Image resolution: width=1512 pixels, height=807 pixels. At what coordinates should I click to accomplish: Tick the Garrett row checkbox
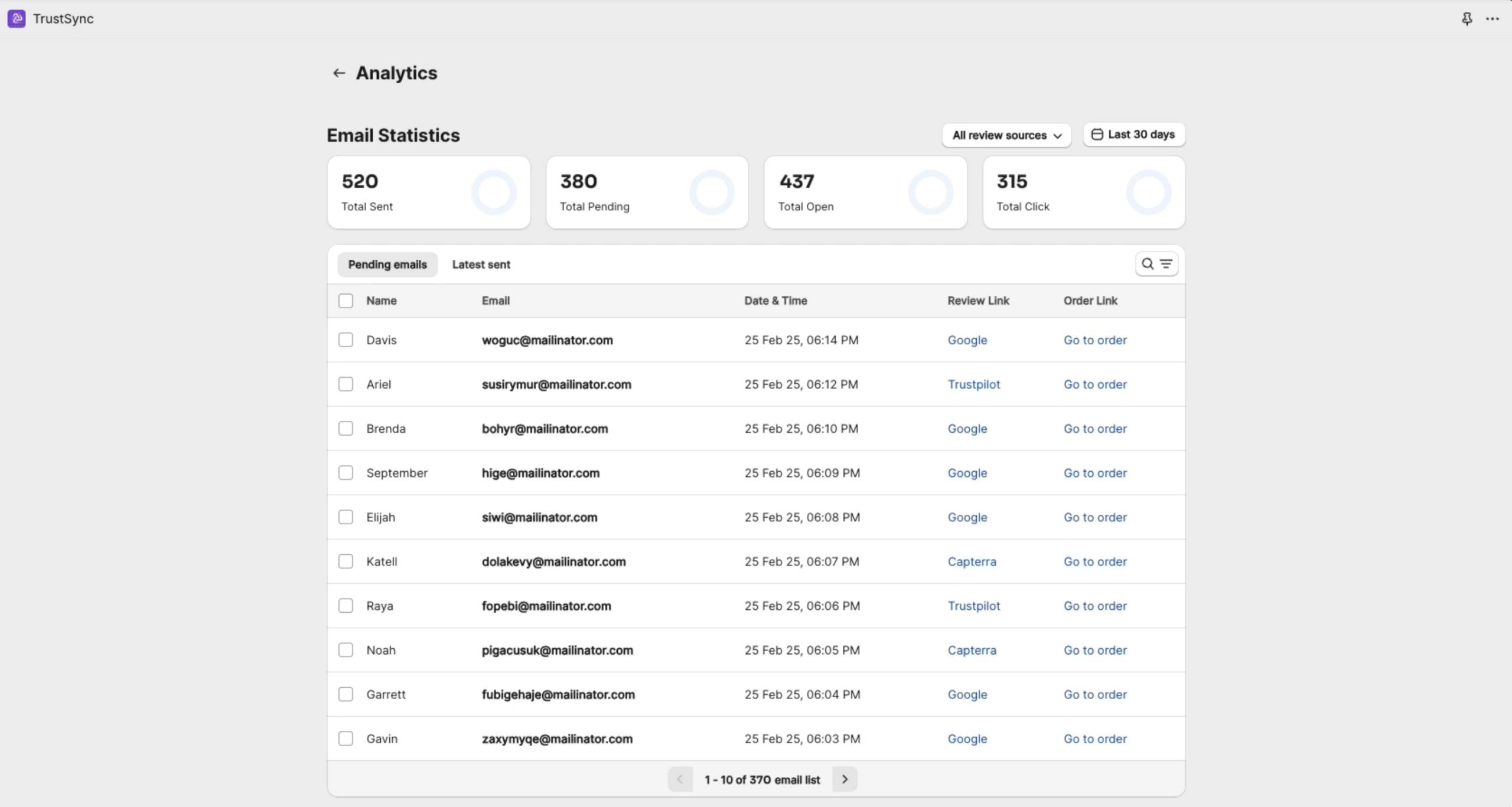coord(346,694)
